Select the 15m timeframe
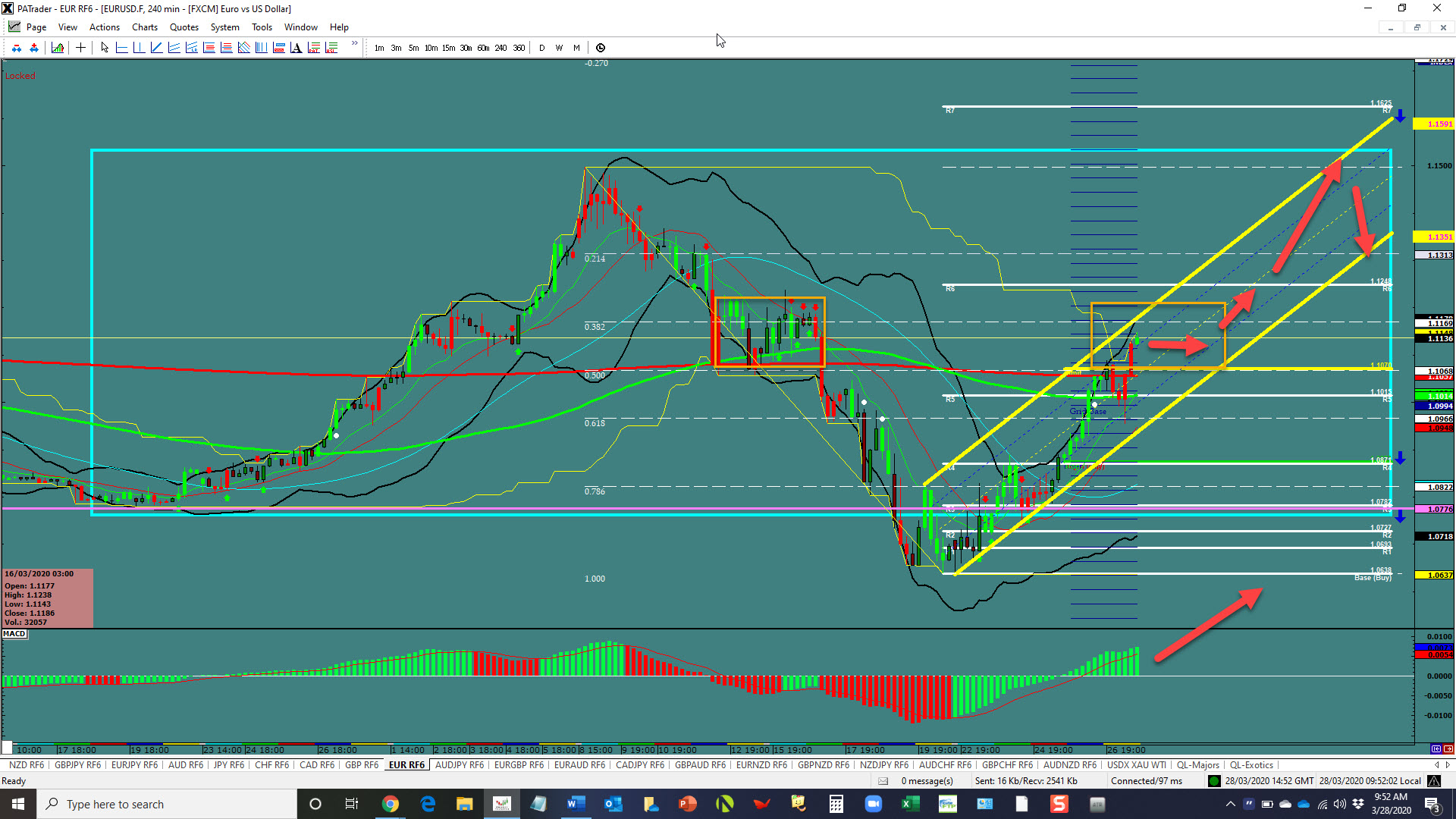Screen dimensions: 1456x819 [448, 48]
